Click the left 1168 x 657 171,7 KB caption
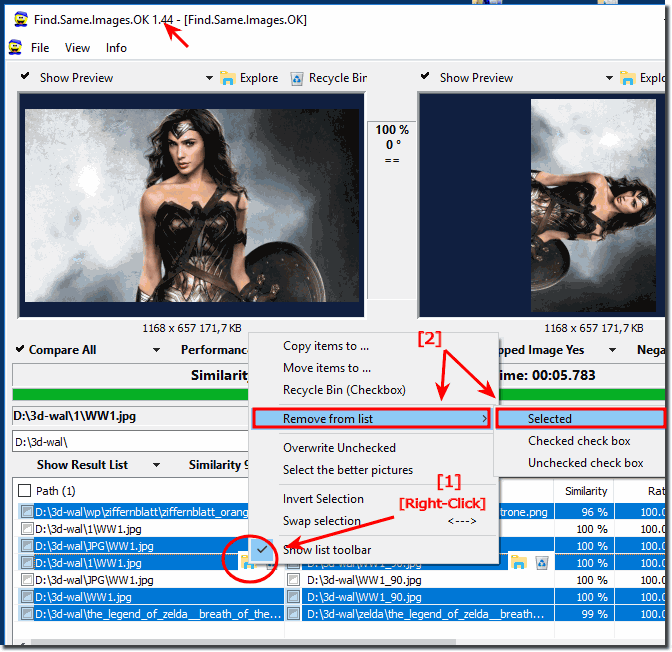The image size is (672, 652). (x=192, y=328)
